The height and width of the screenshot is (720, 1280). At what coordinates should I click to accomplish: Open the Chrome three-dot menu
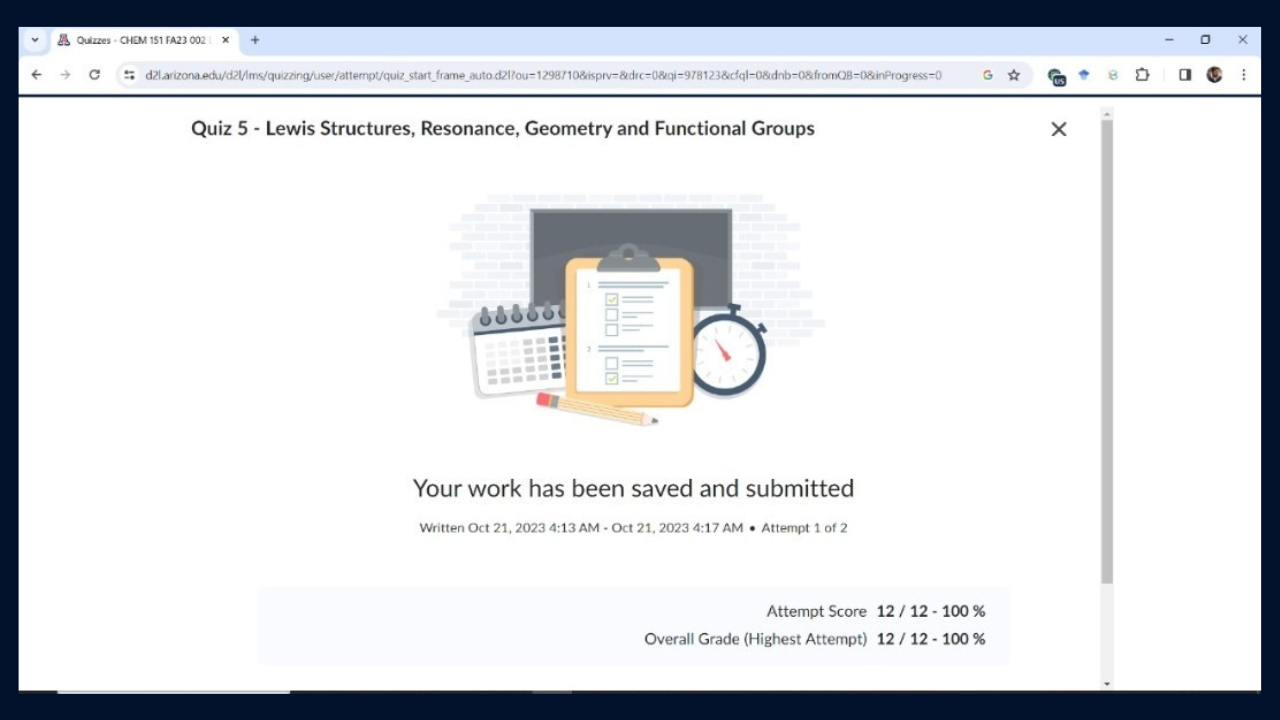tap(1243, 75)
